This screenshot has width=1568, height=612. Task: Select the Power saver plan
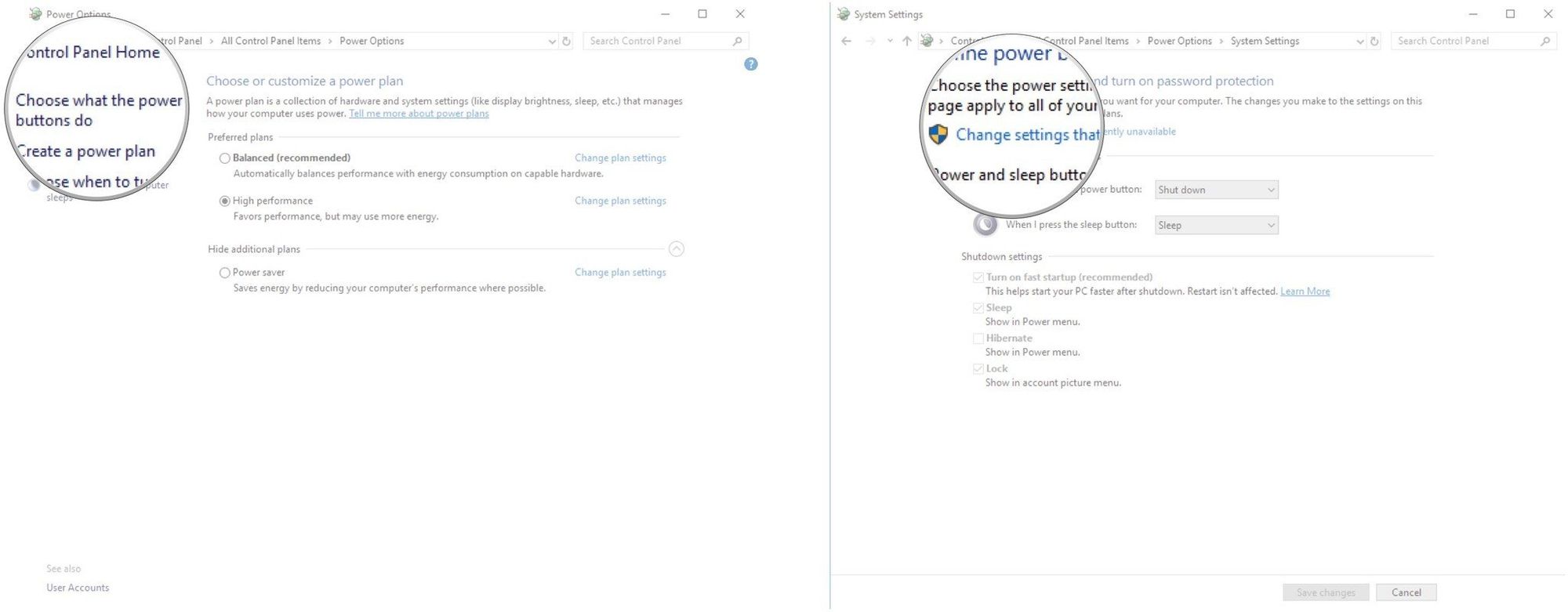click(x=225, y=273)
